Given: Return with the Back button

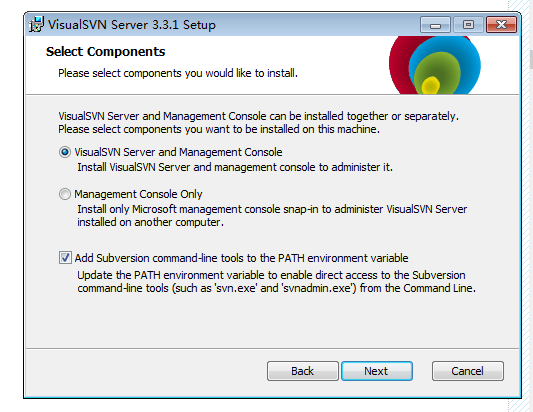Looking at the screenshot, I should pos(303,371).
